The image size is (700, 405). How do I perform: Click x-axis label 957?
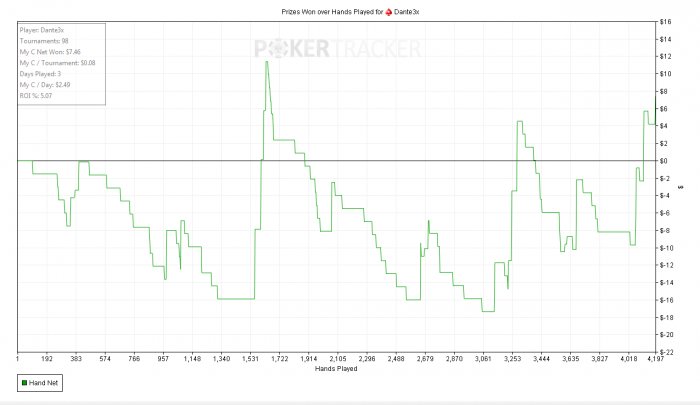pyautogui.click(x=163, y=359)
